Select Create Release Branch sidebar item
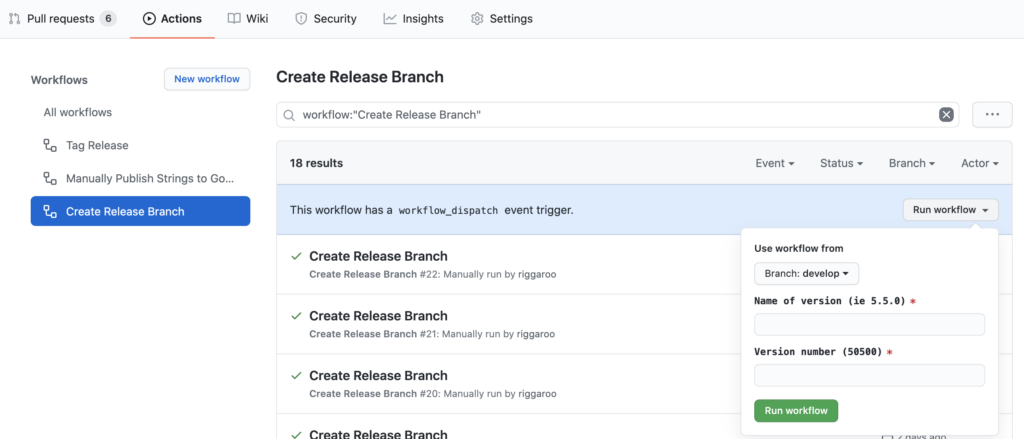 coord(140,211)
